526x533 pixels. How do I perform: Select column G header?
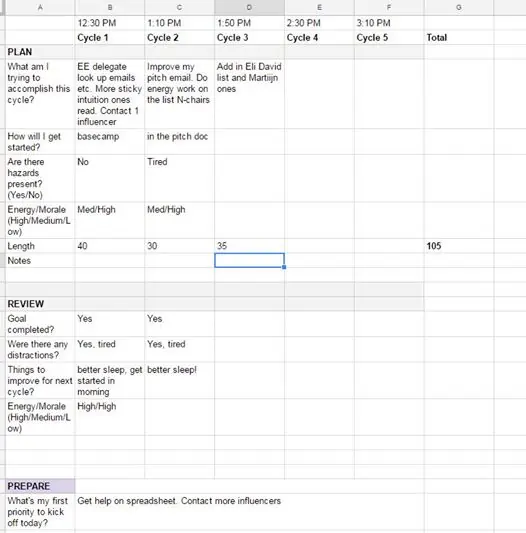coord(459,7)
